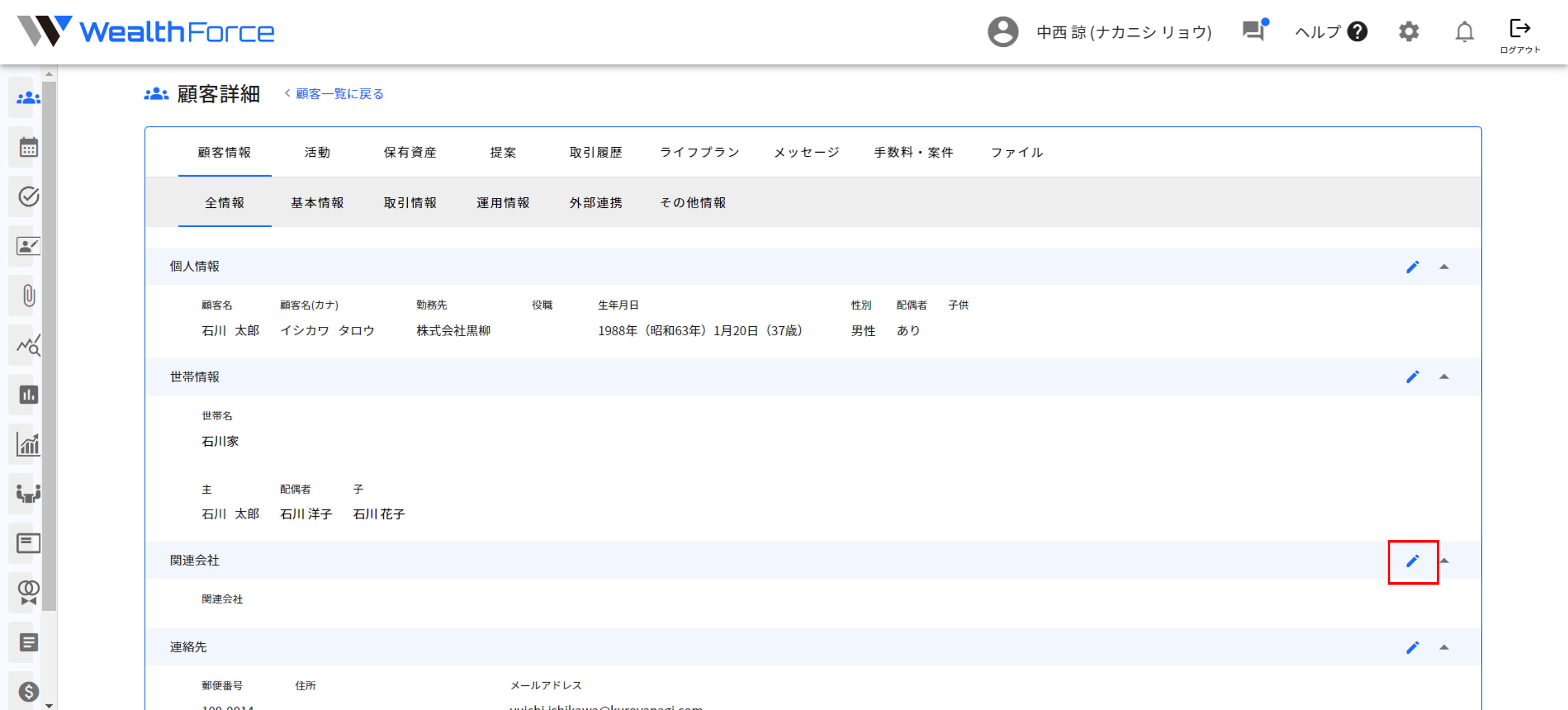Switch to the 顧客情報 tab
This screenshot has height=710, width=1568.
coord(225,152)
